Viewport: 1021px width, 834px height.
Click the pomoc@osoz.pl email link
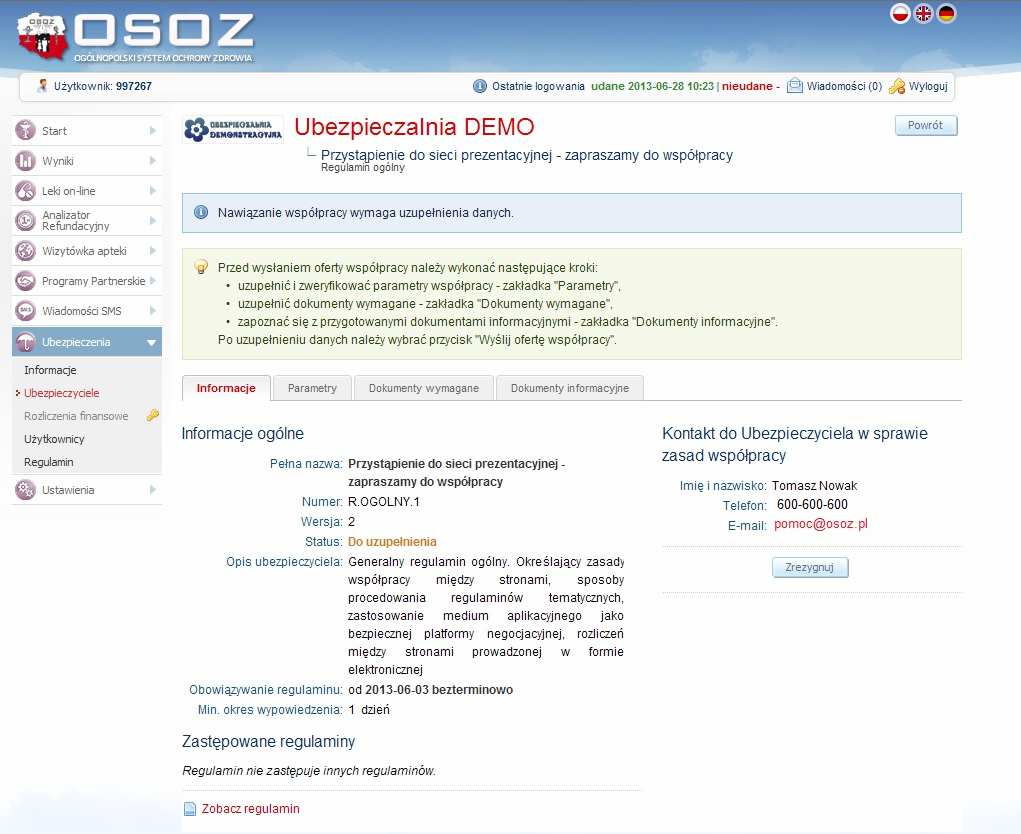(x=820, y=524)
